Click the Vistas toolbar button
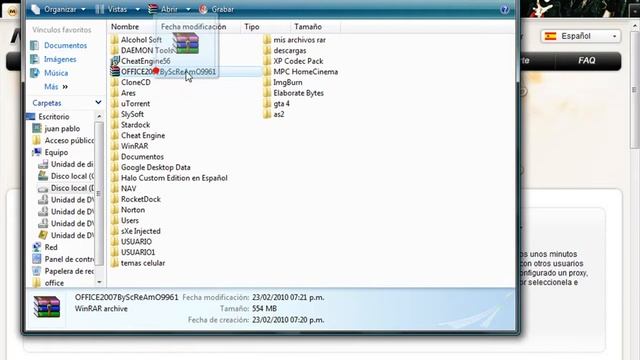The height and width of the screenshot is (360, 640). click(x=111, y=9)
